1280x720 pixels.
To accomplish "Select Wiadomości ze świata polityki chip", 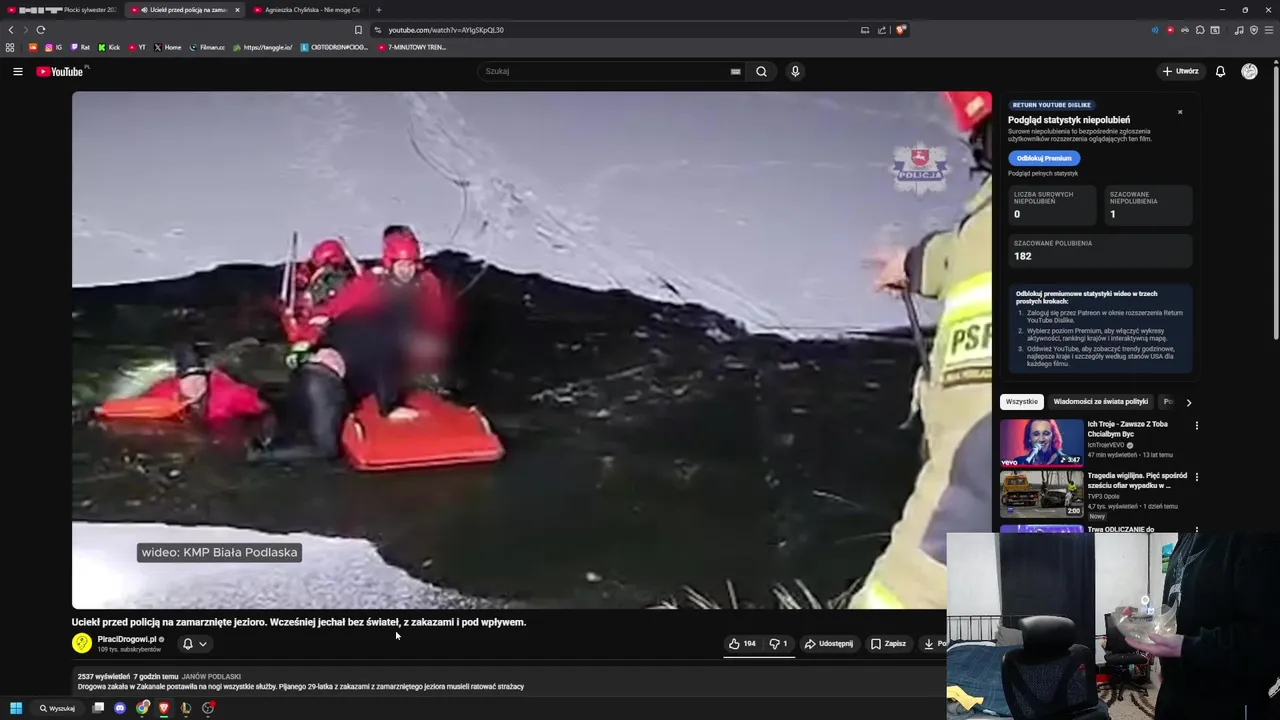I will pyautogui.click(x=1101, y=402).
